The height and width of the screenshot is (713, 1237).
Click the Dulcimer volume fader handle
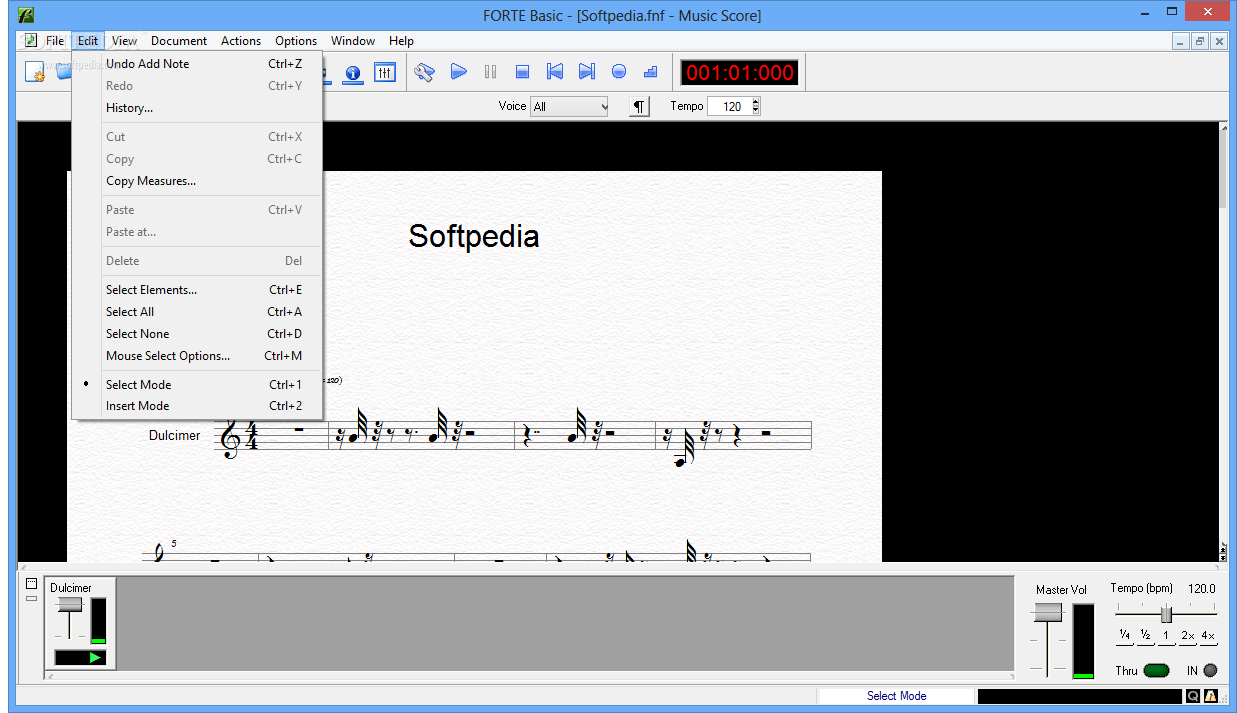[69, 604]
